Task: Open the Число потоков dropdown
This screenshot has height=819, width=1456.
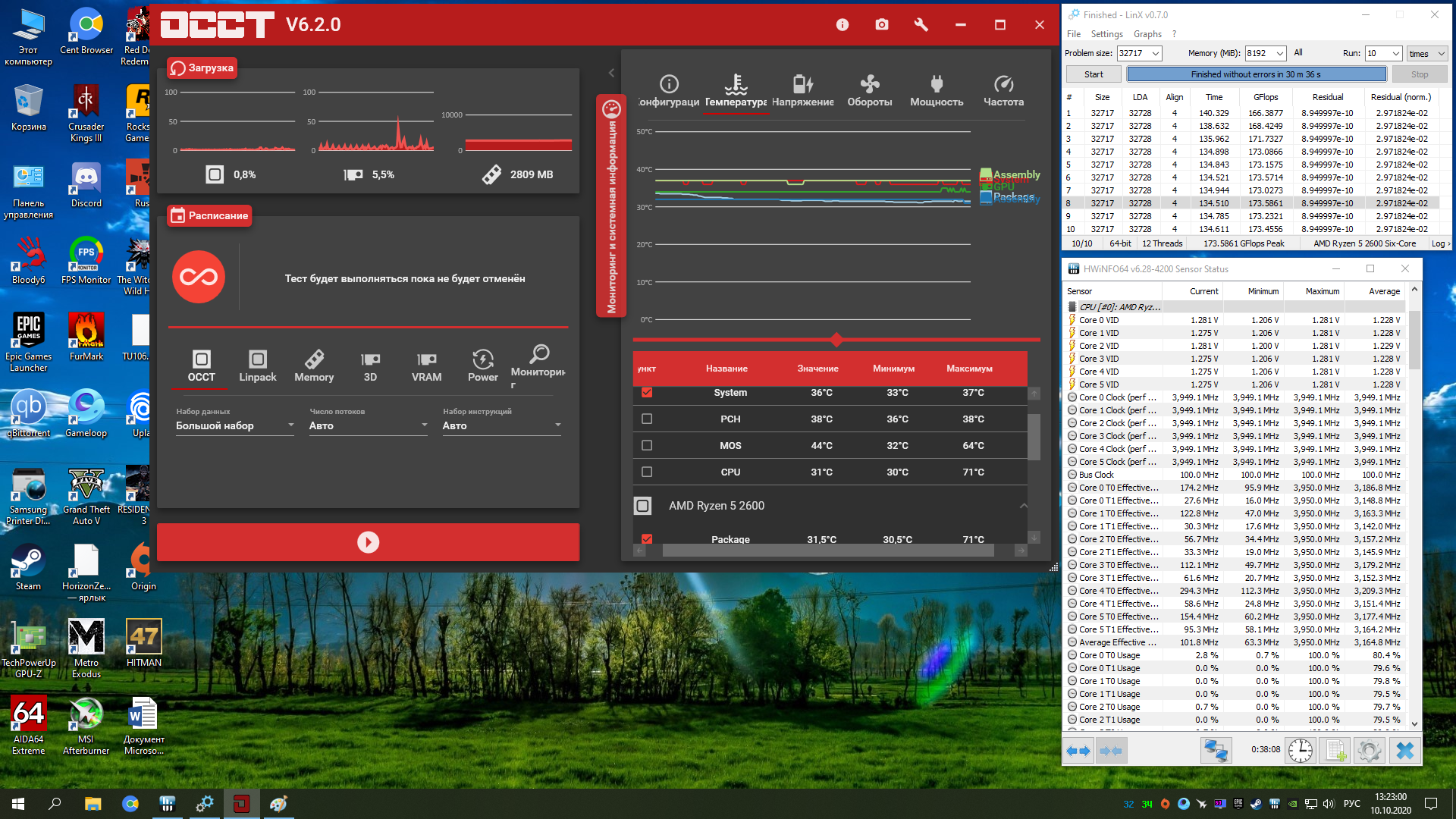Action: point(369,425)
